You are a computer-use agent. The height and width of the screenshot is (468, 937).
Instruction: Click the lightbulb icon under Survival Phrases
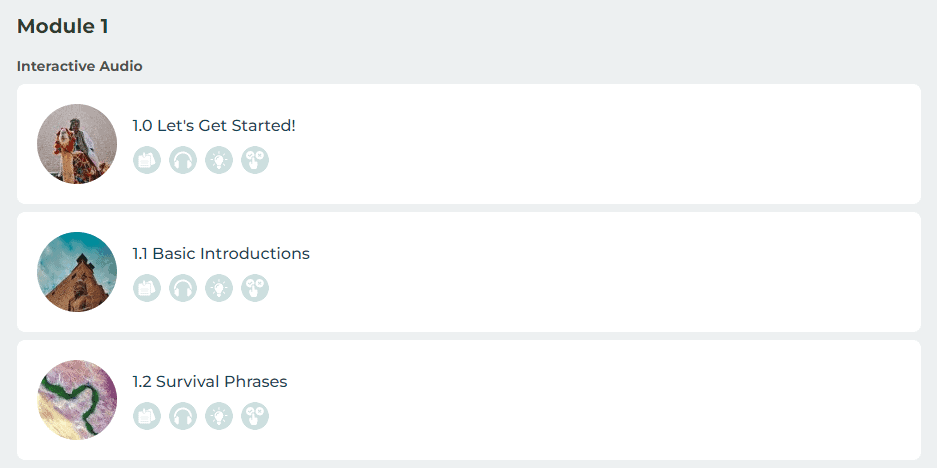point(219,416)
